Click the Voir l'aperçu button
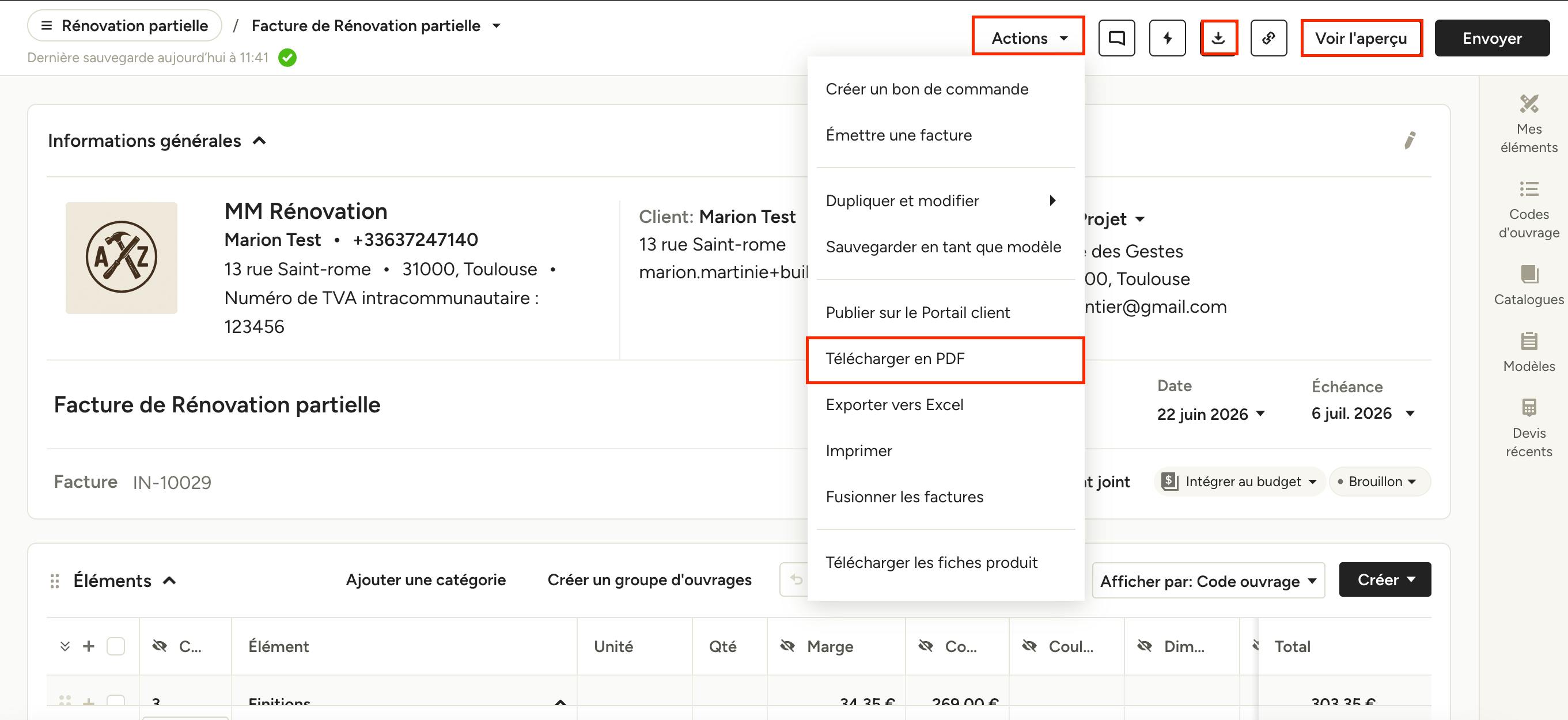The height and width of the screenshot is (720, 1568). (x=1361, y=38)
